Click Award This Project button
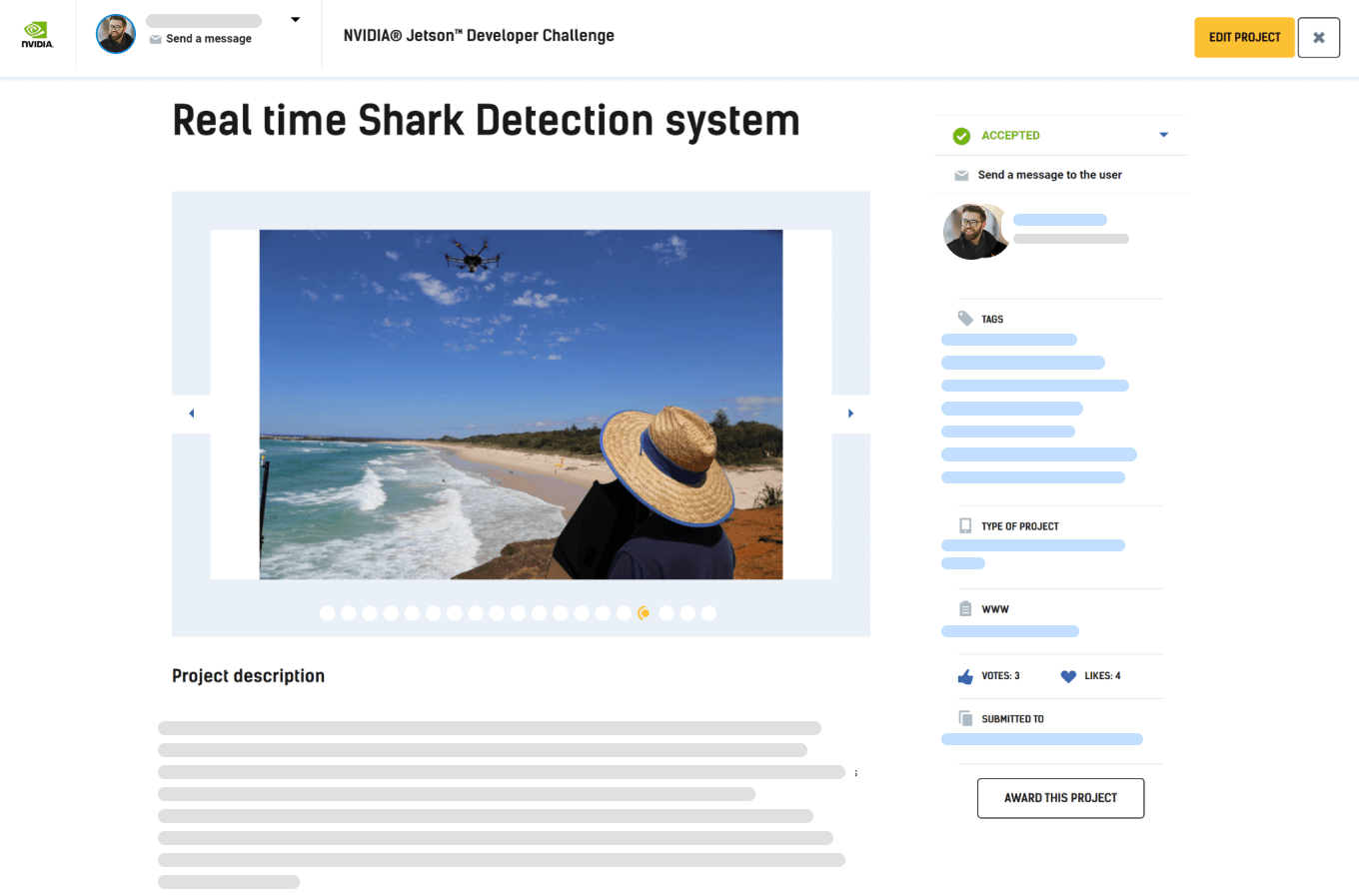1359x896 pixels. 1060,798
